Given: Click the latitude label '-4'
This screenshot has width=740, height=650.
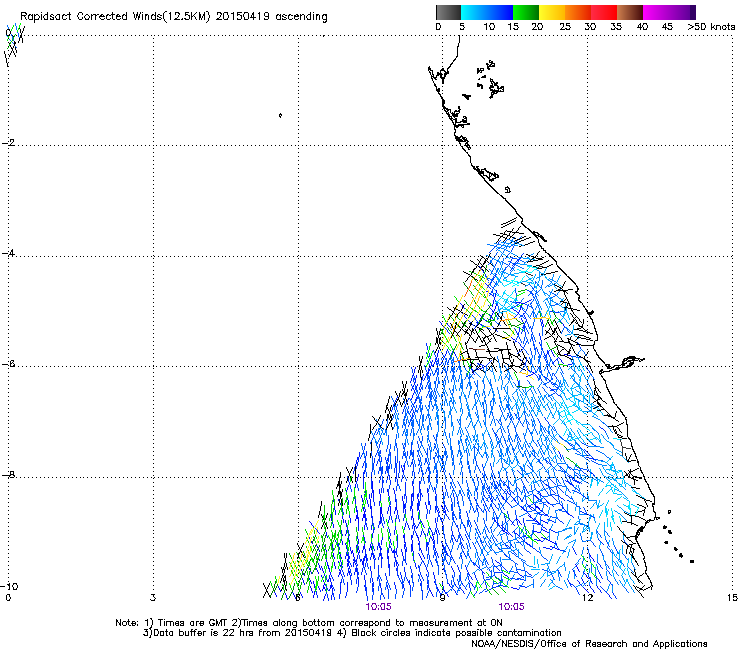Looking at the screenshot, I should pyautogui.click(x=8, y=253).
